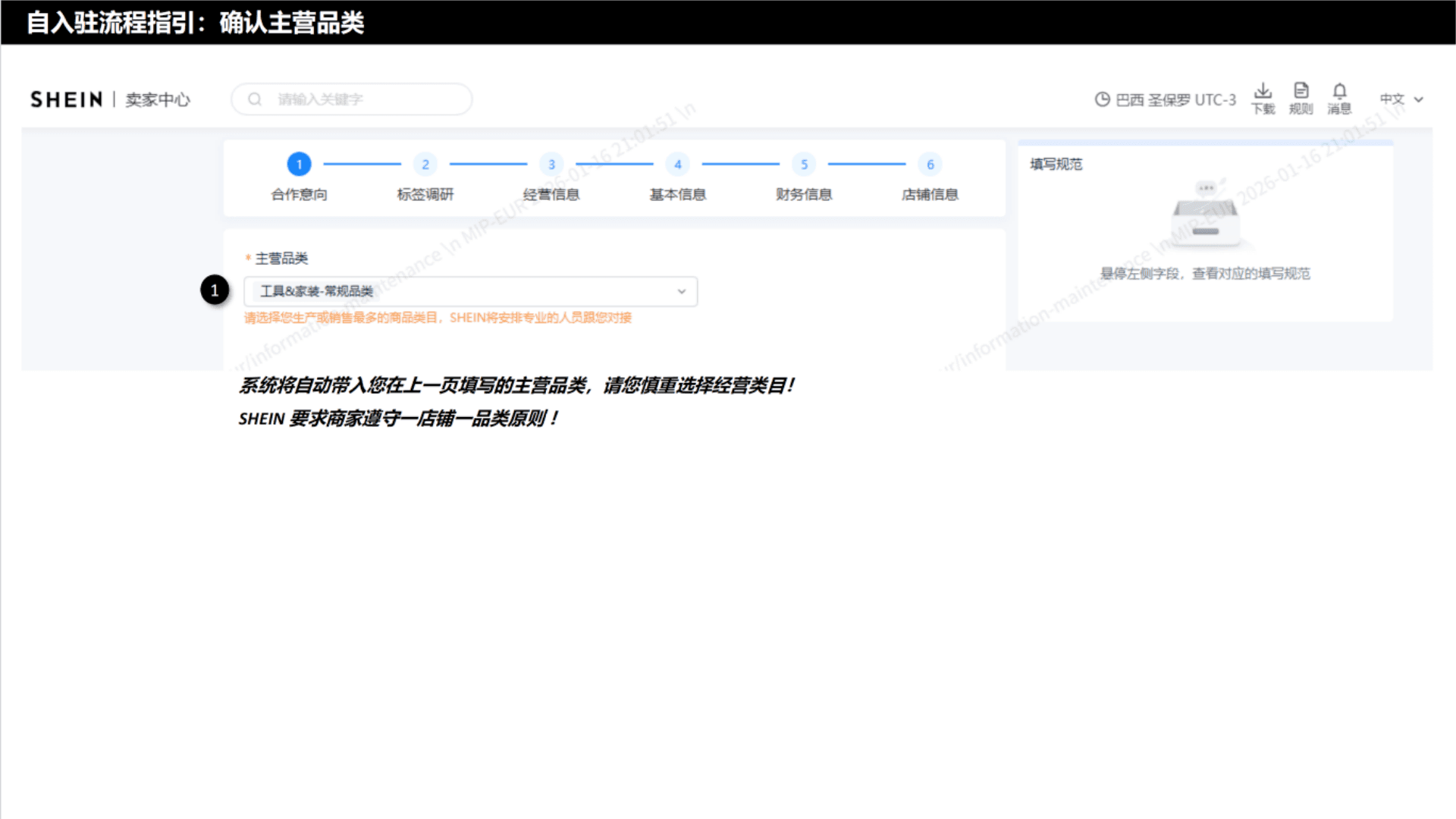Click the orange hint text under 主营品类
The image size is (1456, 819).
(x=438, y=318)
